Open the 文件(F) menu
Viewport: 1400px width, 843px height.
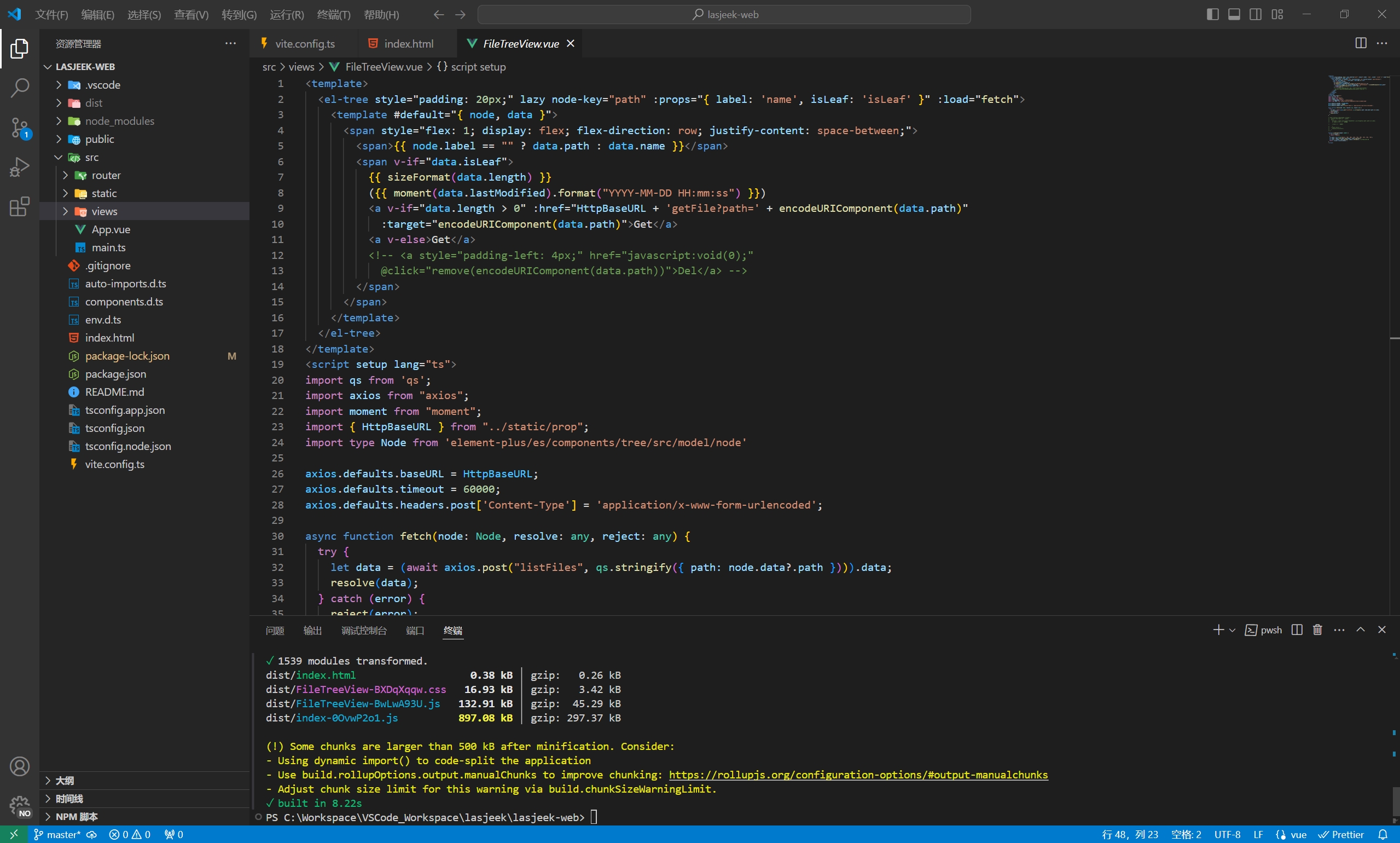(x=51, y=15)
